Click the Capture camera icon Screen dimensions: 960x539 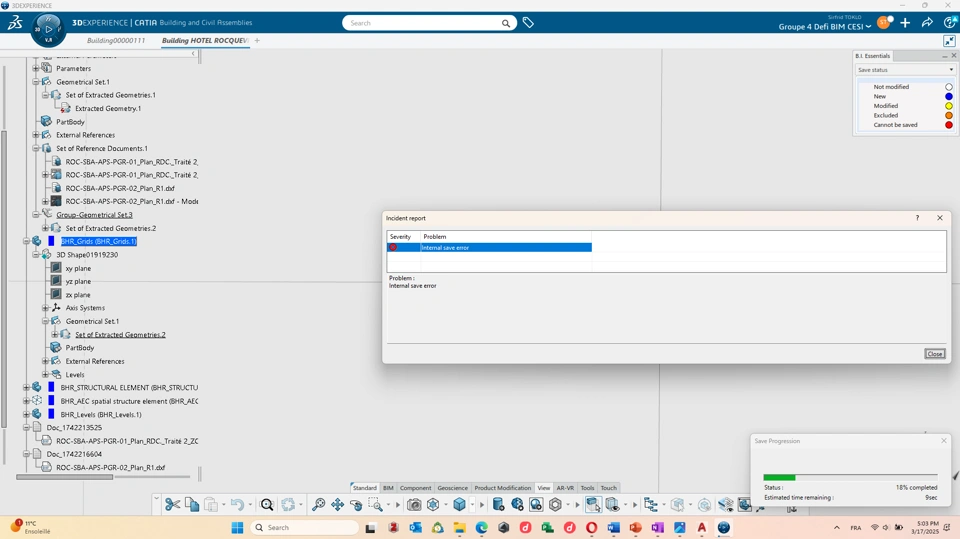(x=414, y=505)
